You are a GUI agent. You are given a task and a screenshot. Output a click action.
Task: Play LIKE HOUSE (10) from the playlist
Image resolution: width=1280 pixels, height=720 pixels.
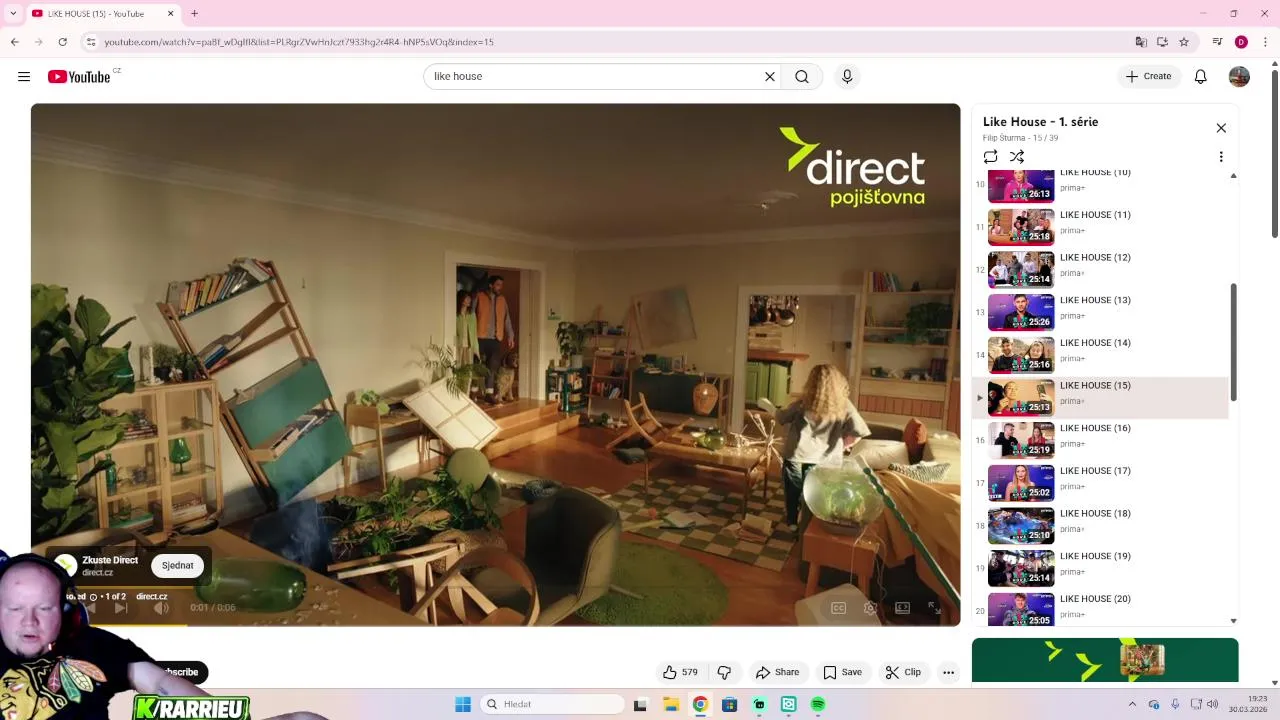click(1100, 185)
